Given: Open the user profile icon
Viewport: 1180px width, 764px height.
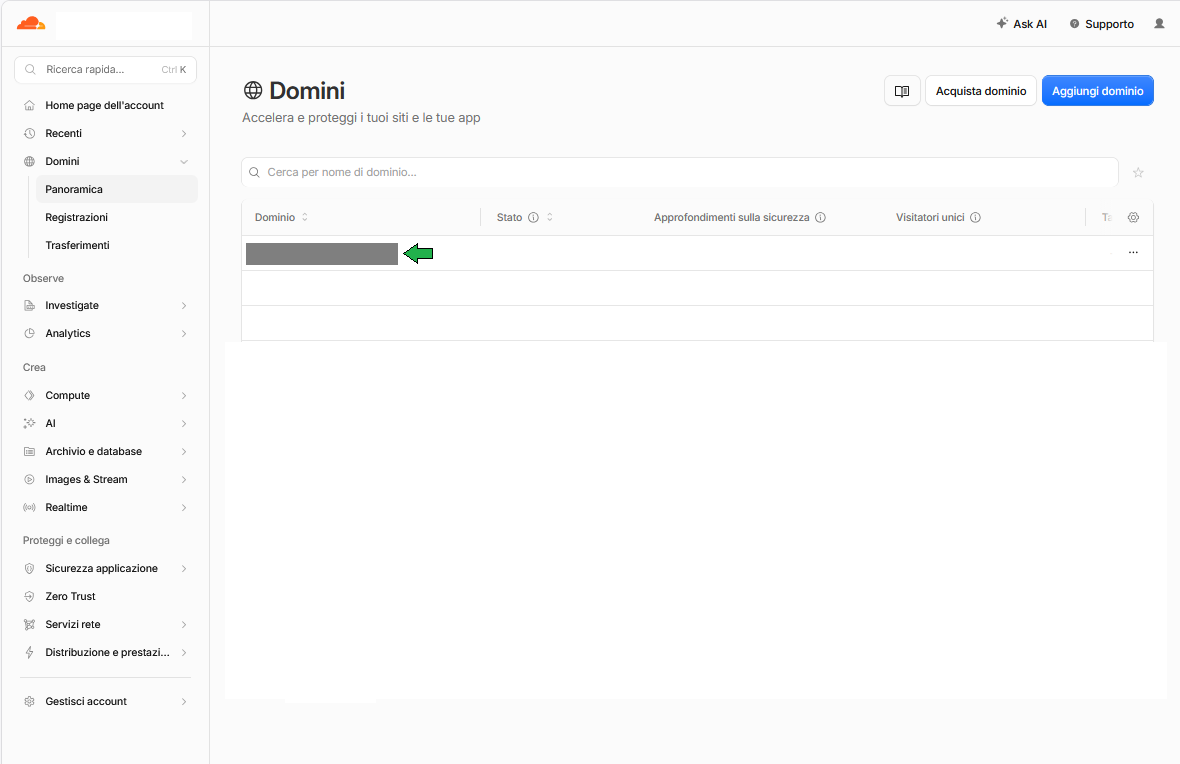Looking at the screenshot, I should (x=1159, y=24).
